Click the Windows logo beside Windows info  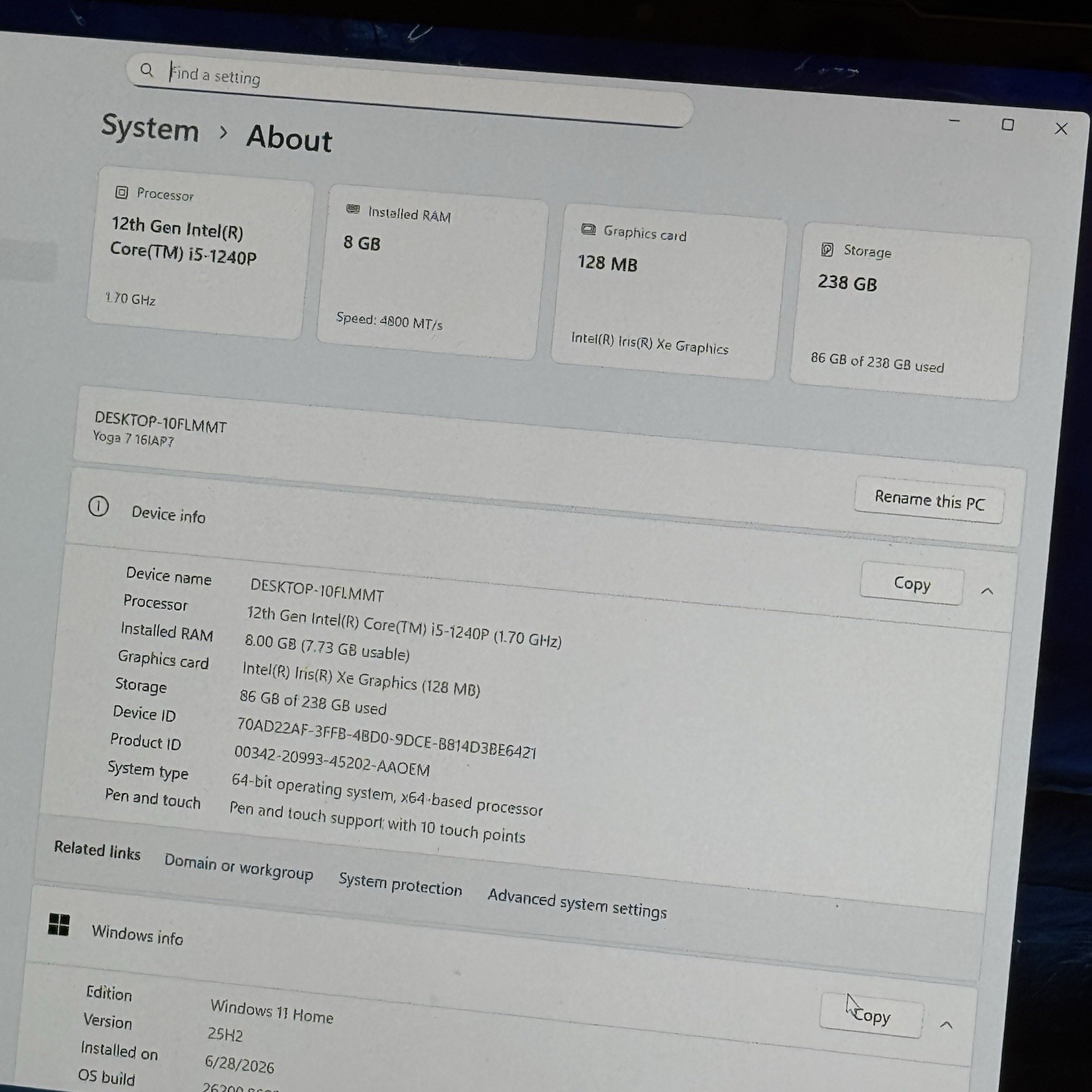[x=59, y=925]
